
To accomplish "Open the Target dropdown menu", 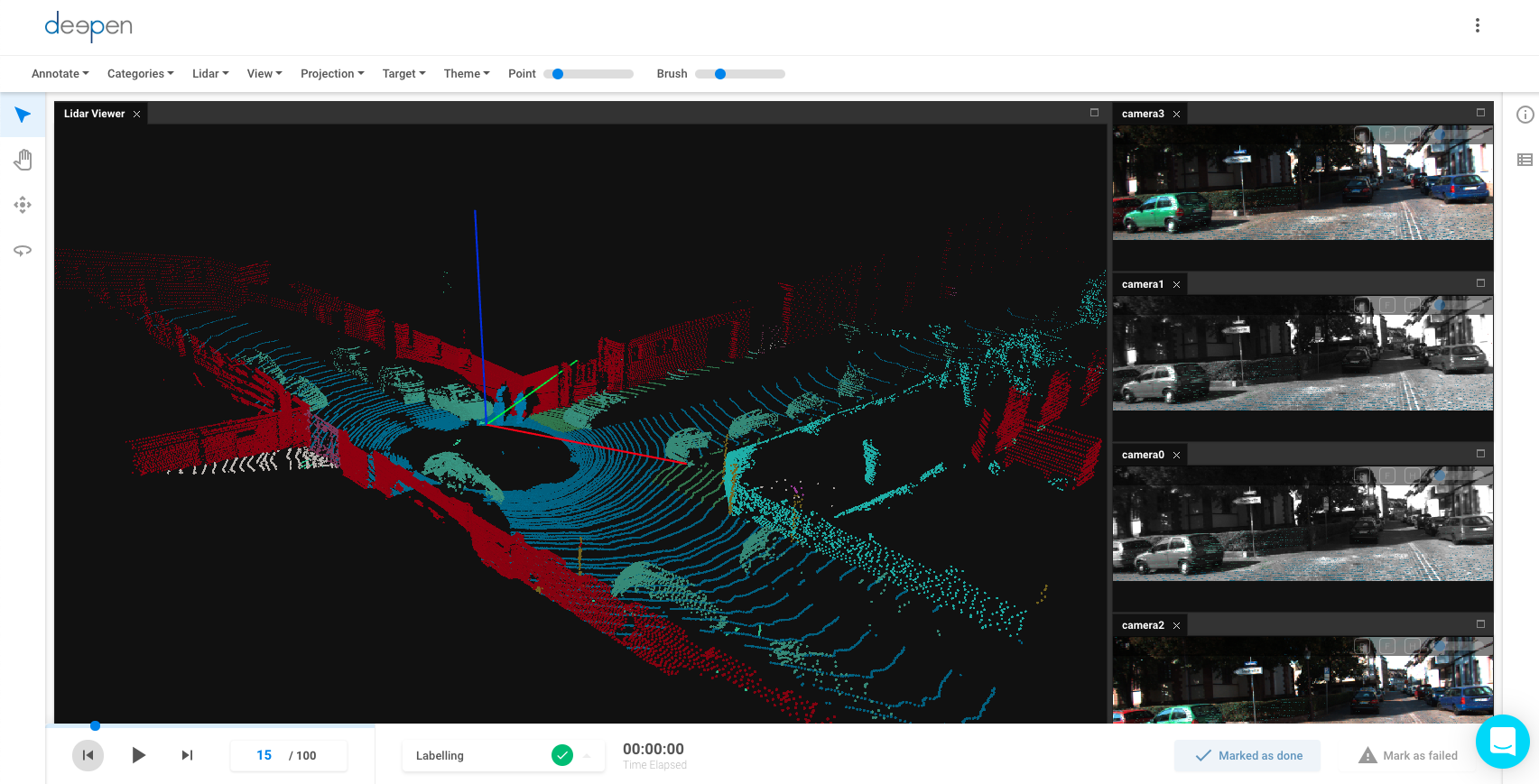I will (403, 74).
